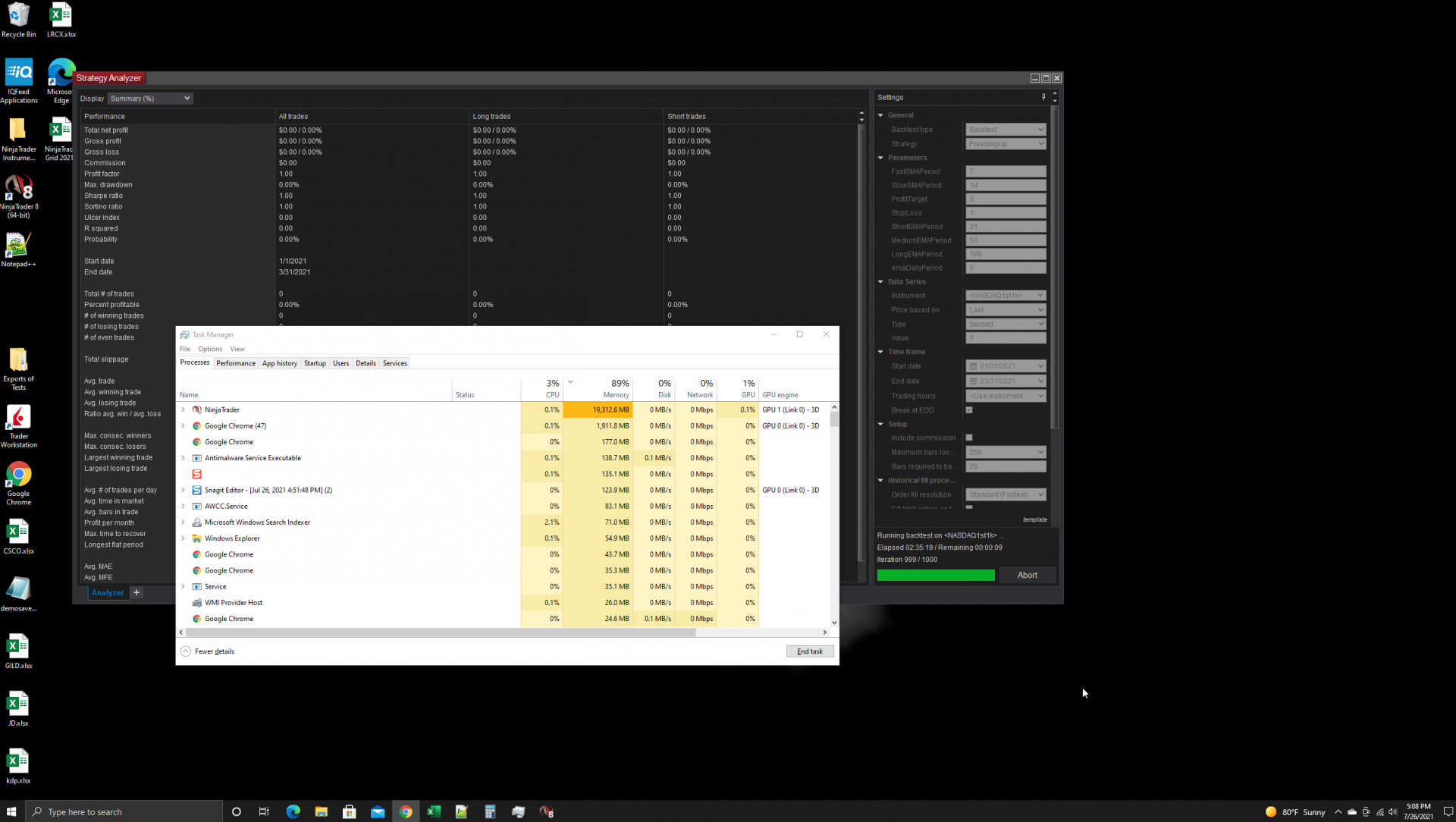Image resolution: width=1456 pixels, height=822 pixels.
Task: Switch to the Performance tab in Task Manager
Action: [x=235, y=363]
